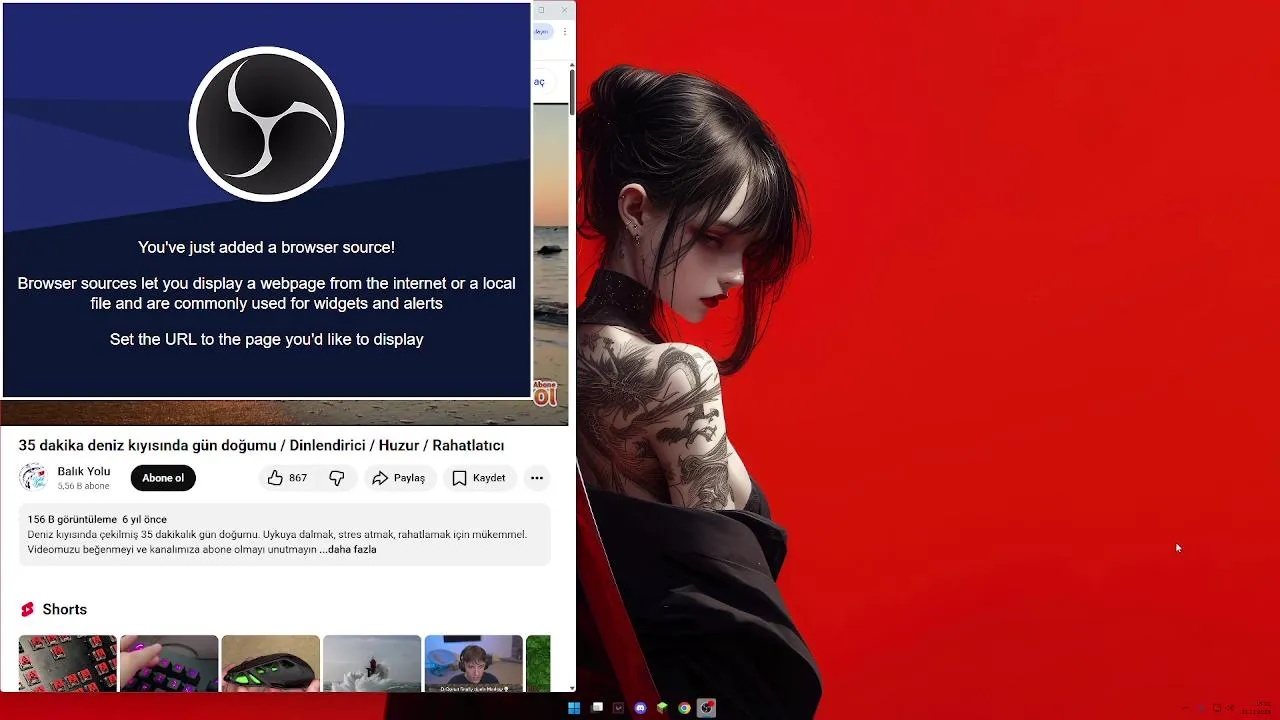
Task: Like the video with 867 likes
Action: (x=288, y=478)
